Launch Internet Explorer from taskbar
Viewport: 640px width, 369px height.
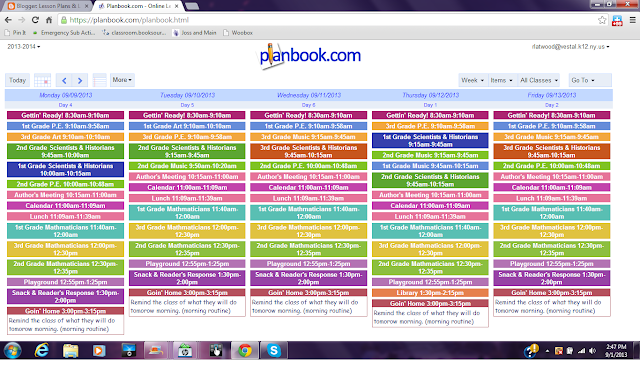42,351
